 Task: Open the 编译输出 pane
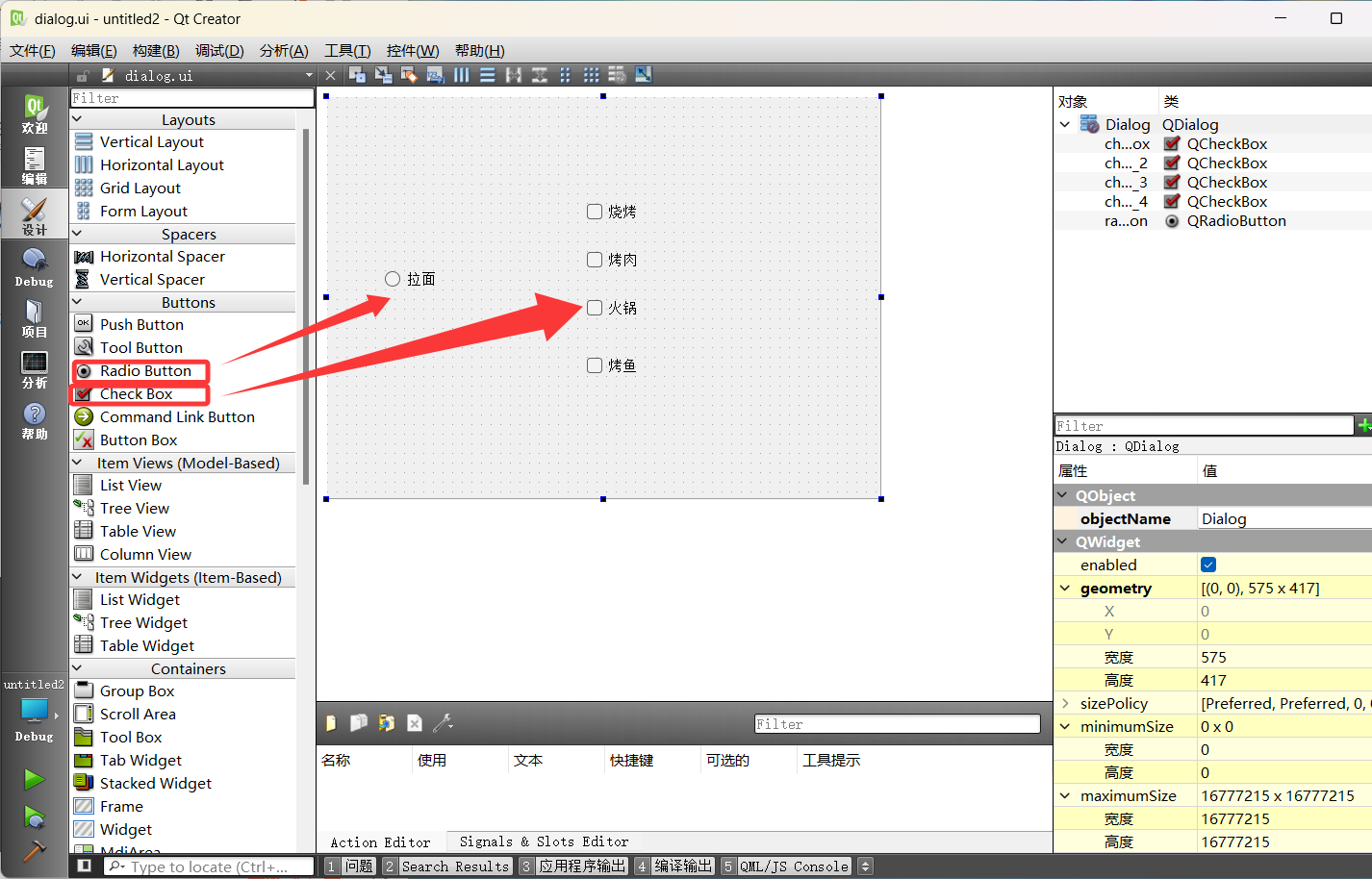pos(674,866)
